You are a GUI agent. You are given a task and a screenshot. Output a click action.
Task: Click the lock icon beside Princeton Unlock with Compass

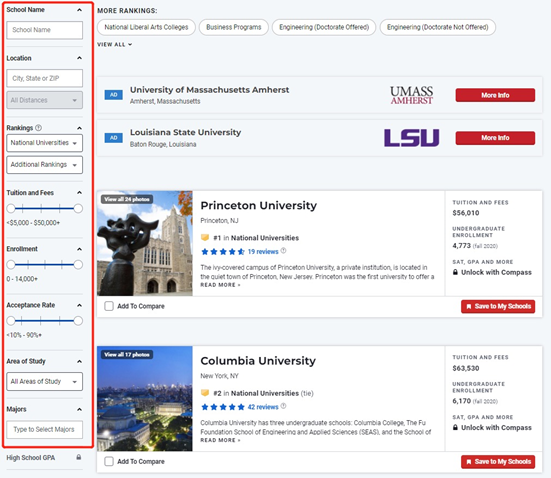455,272
